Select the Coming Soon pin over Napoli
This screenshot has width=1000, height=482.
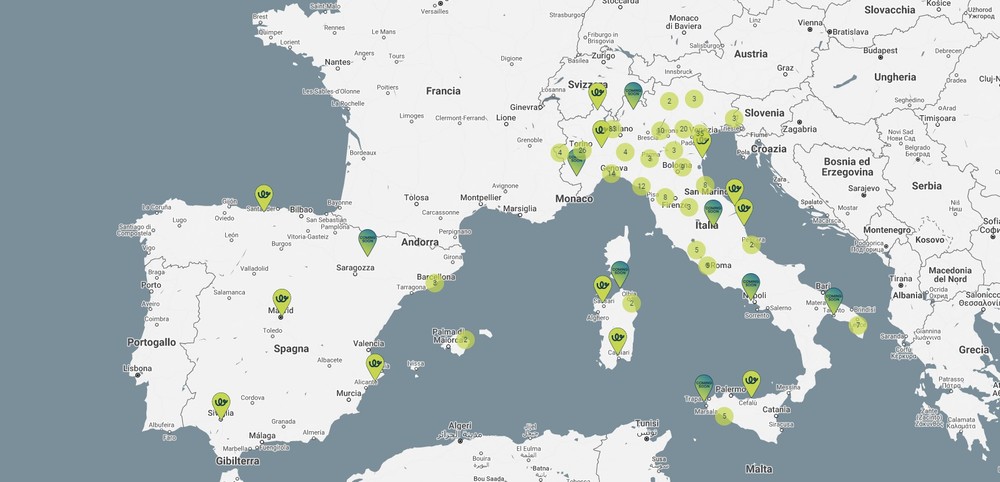pyautogui.click(x=751, y=284)
